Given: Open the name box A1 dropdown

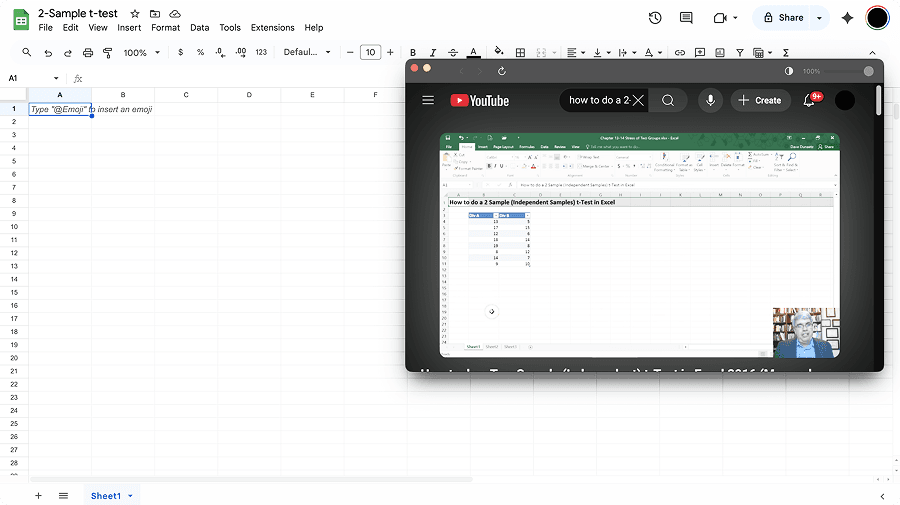Looking at the screenshot, I should coord(56,79).
